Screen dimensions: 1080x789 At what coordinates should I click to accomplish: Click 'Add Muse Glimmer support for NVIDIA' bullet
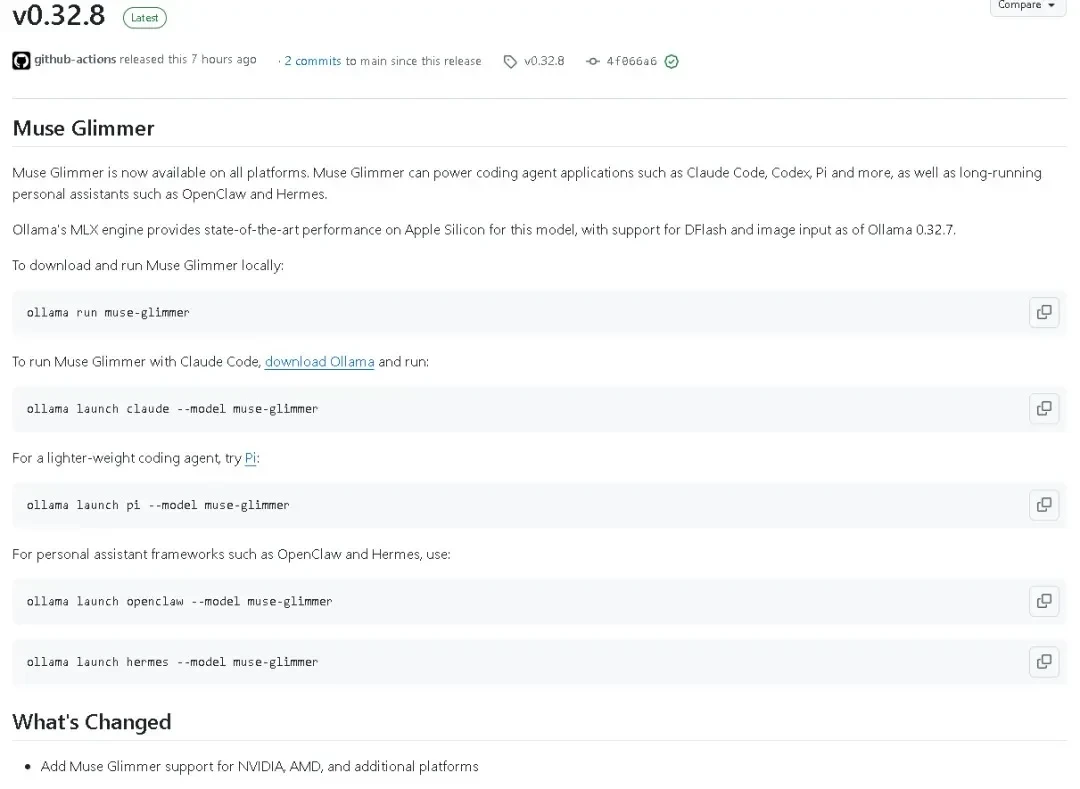tap(260, 767)
